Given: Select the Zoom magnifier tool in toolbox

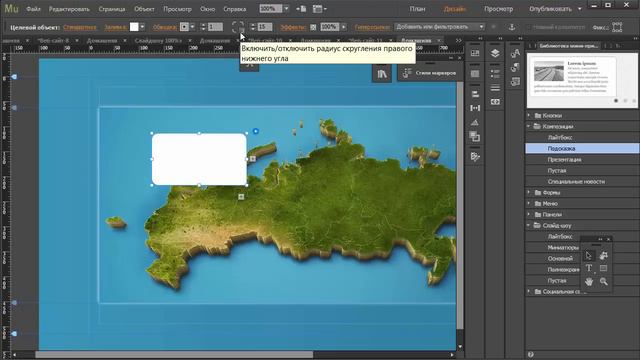Looking at the screenshot, I should (x=604, y=281).
